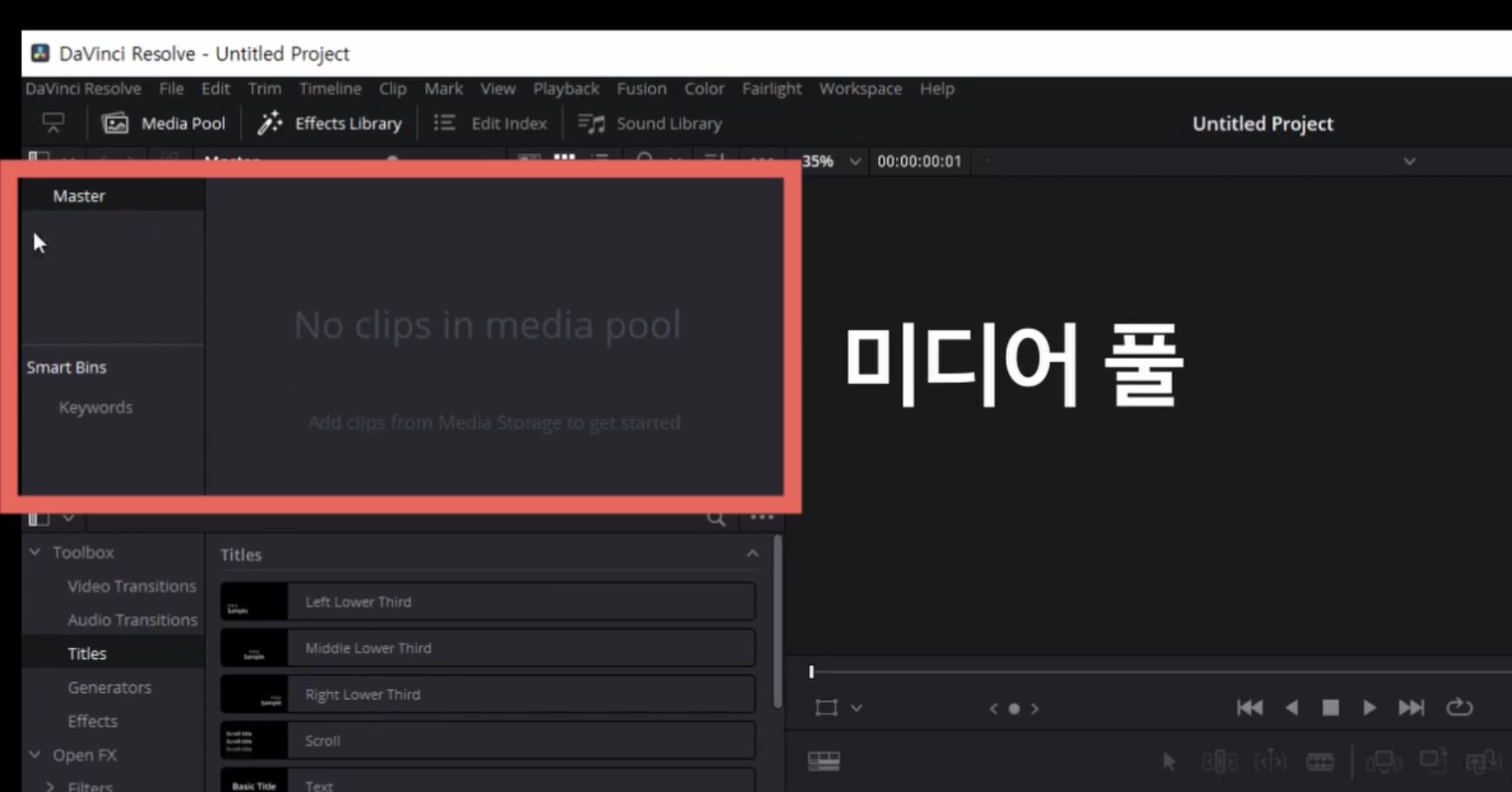Click the Replace Clip icon
The width and height of the screenshot is (1512, 792).
tap(1482, 762)
